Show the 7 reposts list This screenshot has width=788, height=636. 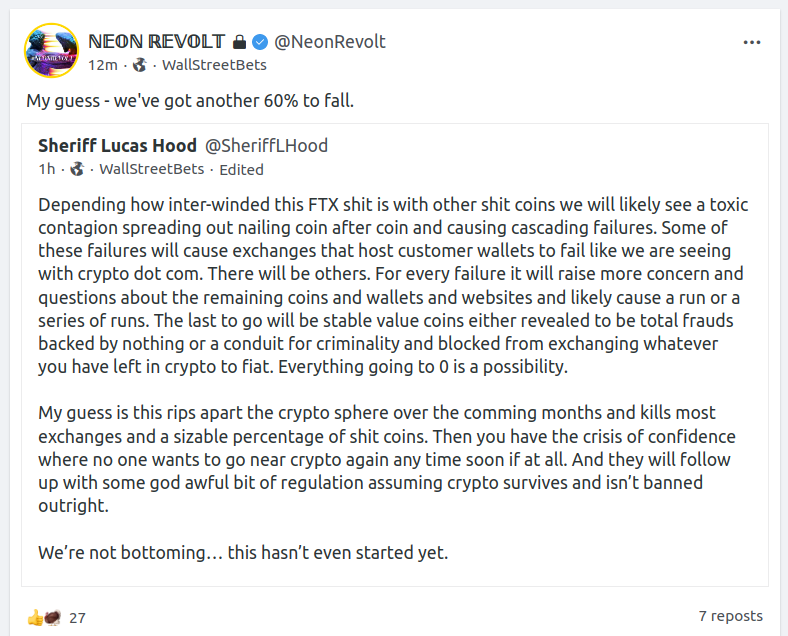coord(730,616)
